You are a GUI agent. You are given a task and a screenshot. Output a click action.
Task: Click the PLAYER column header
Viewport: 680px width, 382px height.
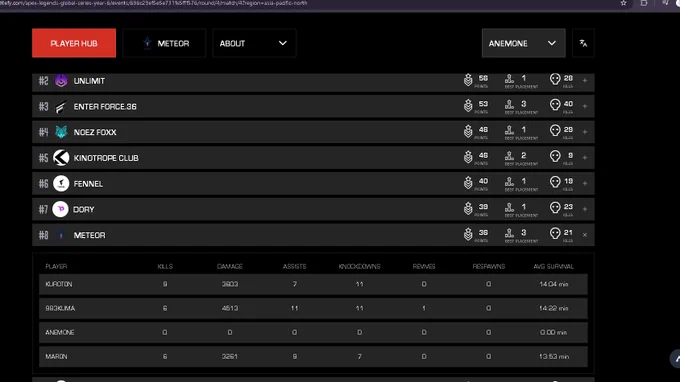point(56,266)
